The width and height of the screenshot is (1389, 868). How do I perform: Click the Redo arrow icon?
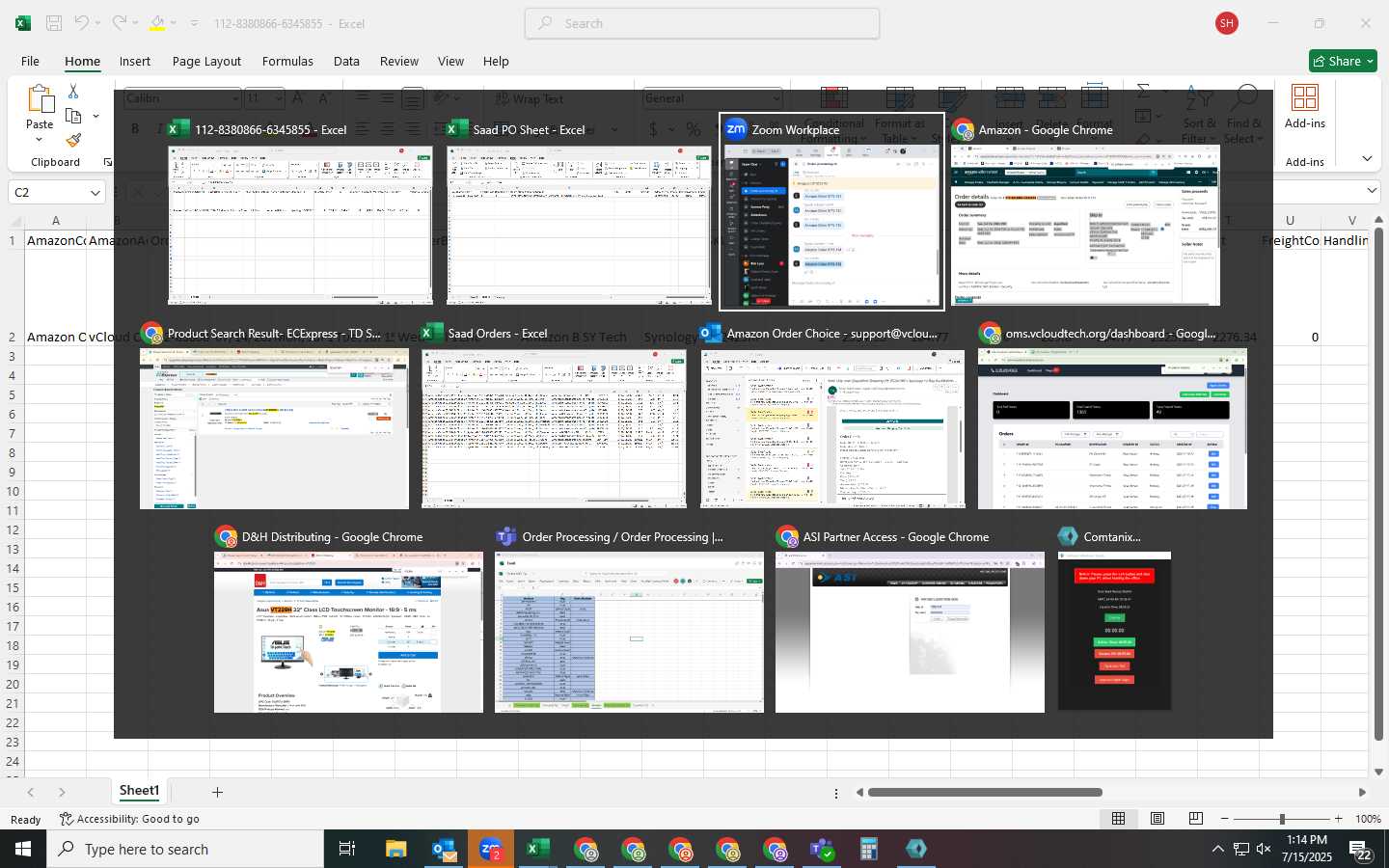click(119, 23)
